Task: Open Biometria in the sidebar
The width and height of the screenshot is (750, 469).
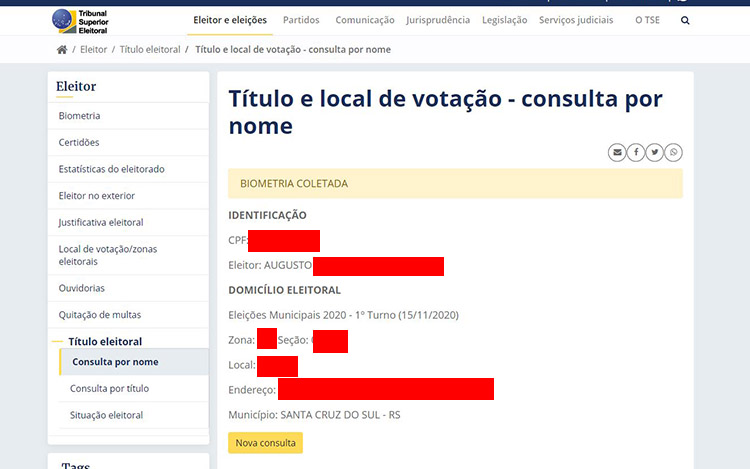Action: [x=128, y=116]
